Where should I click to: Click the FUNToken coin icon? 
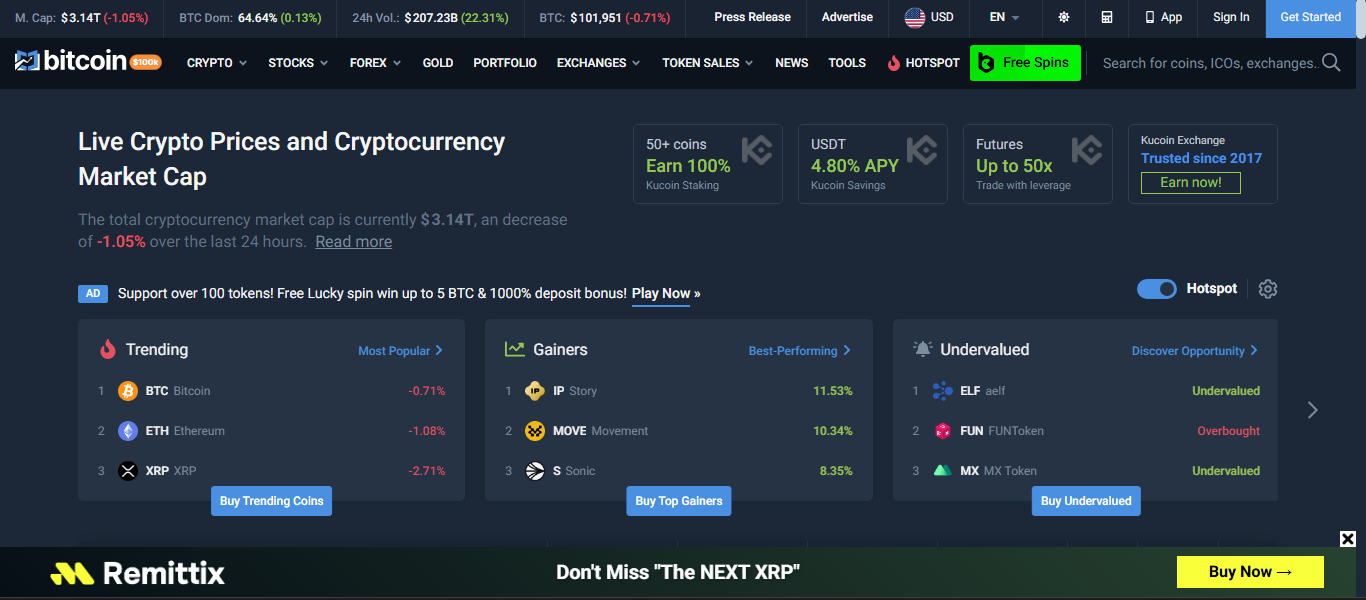click(942, 431)
